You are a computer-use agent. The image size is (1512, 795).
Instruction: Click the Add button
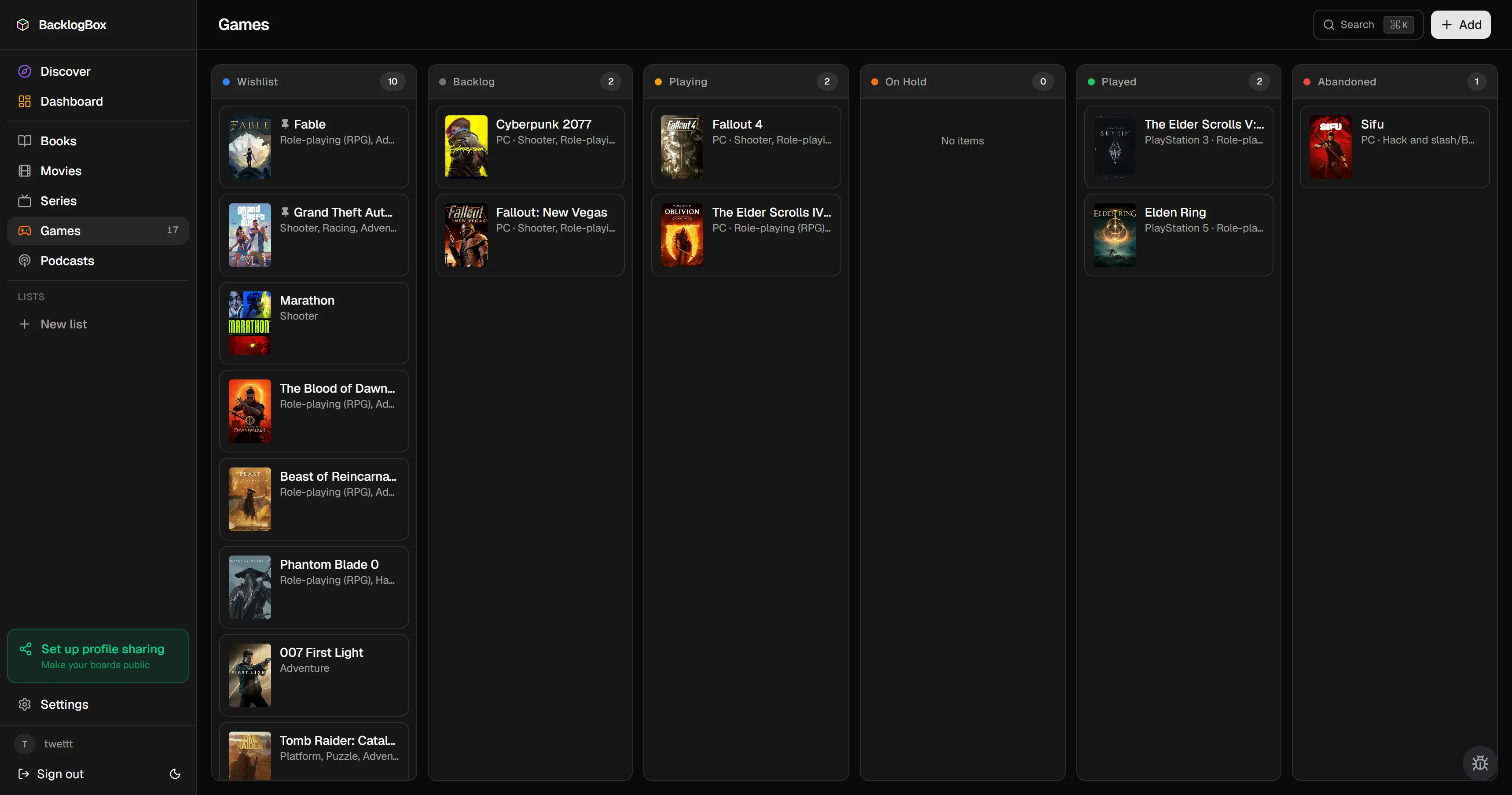1461,24
